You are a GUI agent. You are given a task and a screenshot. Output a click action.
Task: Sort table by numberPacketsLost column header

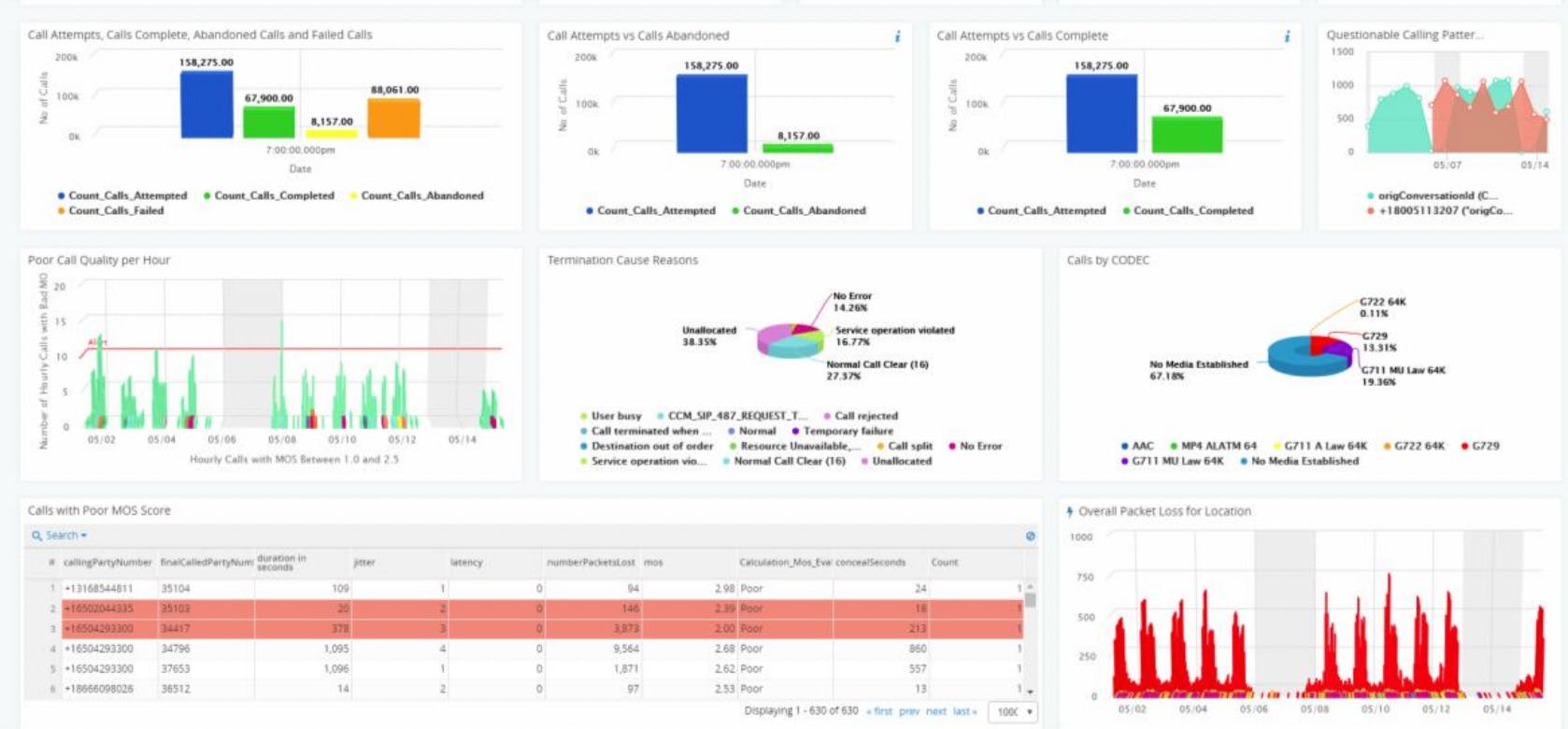click(x=591, y=563)
